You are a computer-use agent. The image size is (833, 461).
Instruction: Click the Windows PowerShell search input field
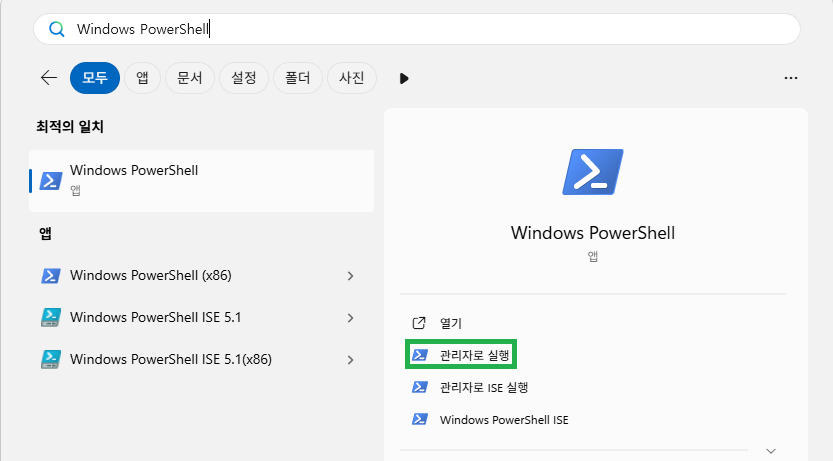click(x=416, y=29)
